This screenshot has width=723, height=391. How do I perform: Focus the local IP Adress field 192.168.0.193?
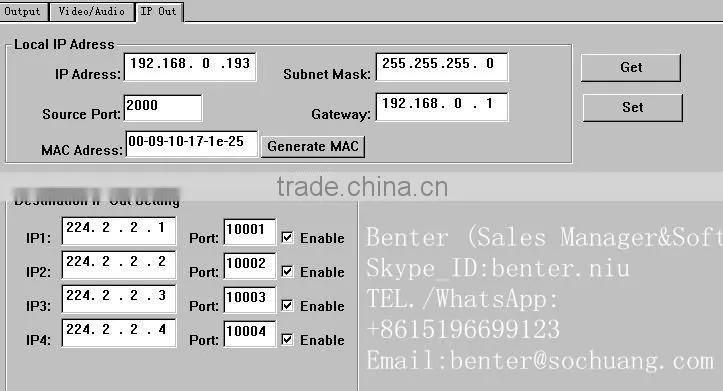(x=190, y=67)
